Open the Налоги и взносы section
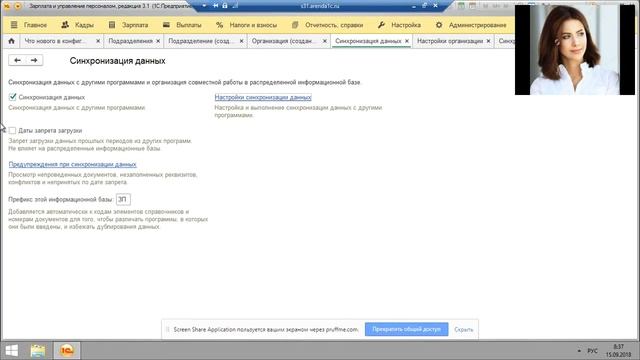 pos(246,25)
